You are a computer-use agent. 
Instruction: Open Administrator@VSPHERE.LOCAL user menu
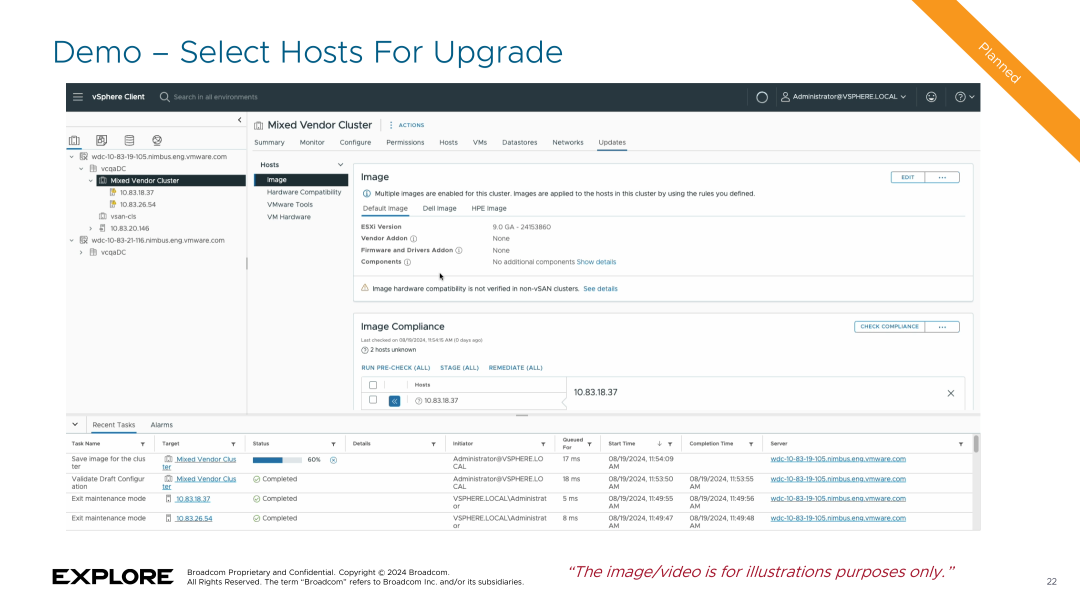843,97
